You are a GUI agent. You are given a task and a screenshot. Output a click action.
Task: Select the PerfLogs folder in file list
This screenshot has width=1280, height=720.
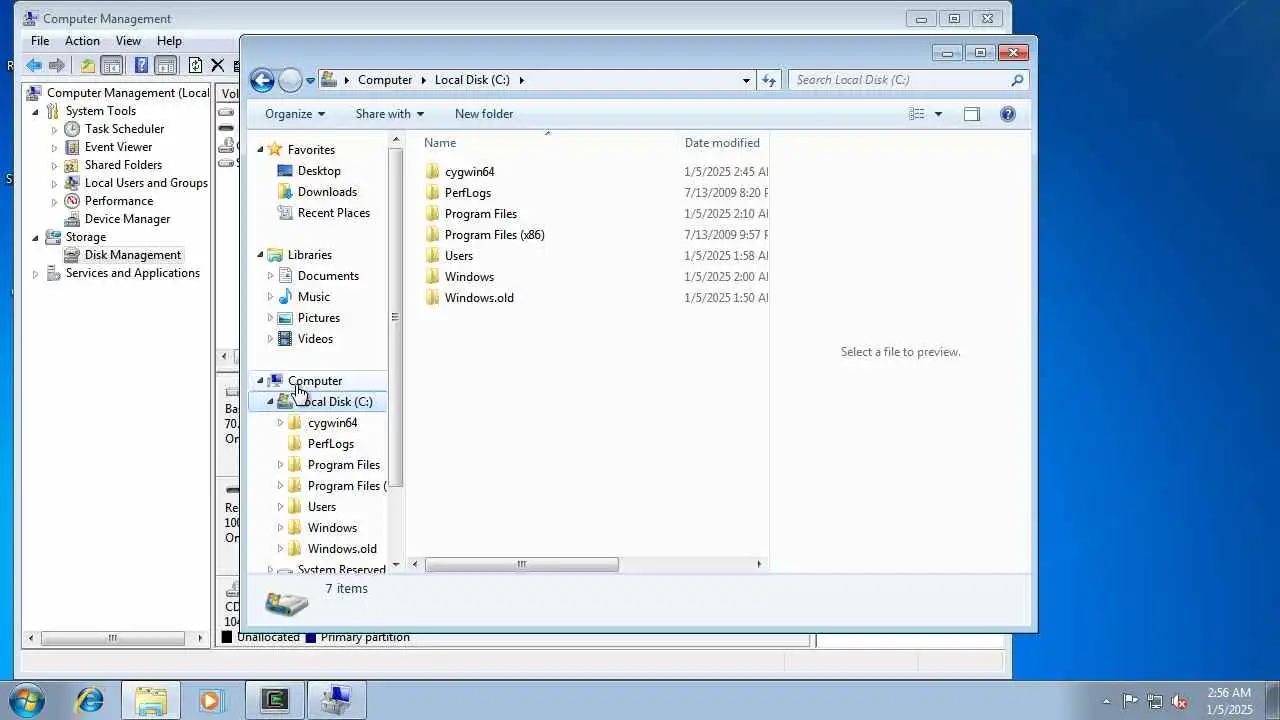click(x=468, y=193)
